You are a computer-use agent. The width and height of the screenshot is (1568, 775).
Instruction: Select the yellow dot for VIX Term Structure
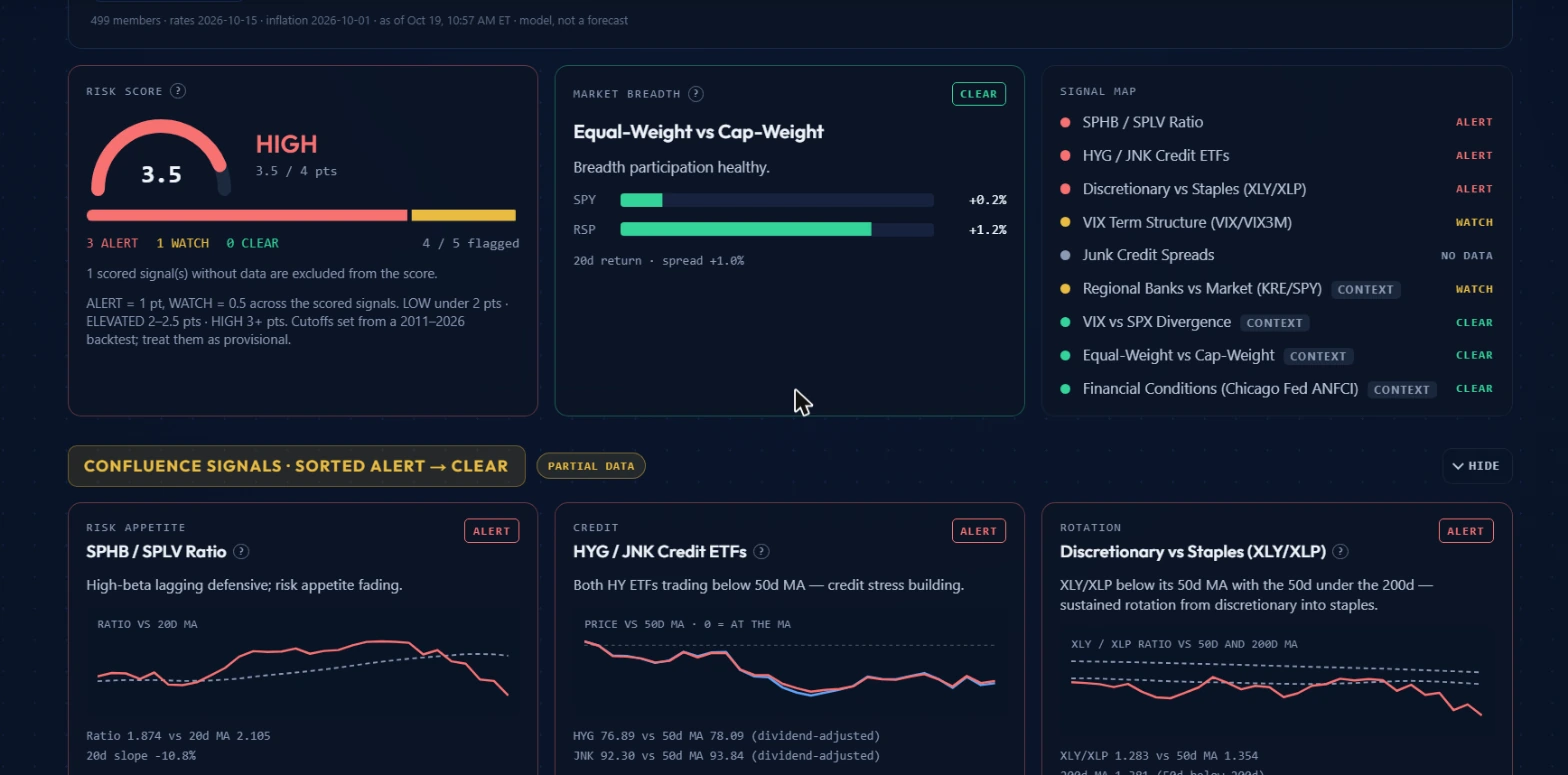click(1065, 222)
